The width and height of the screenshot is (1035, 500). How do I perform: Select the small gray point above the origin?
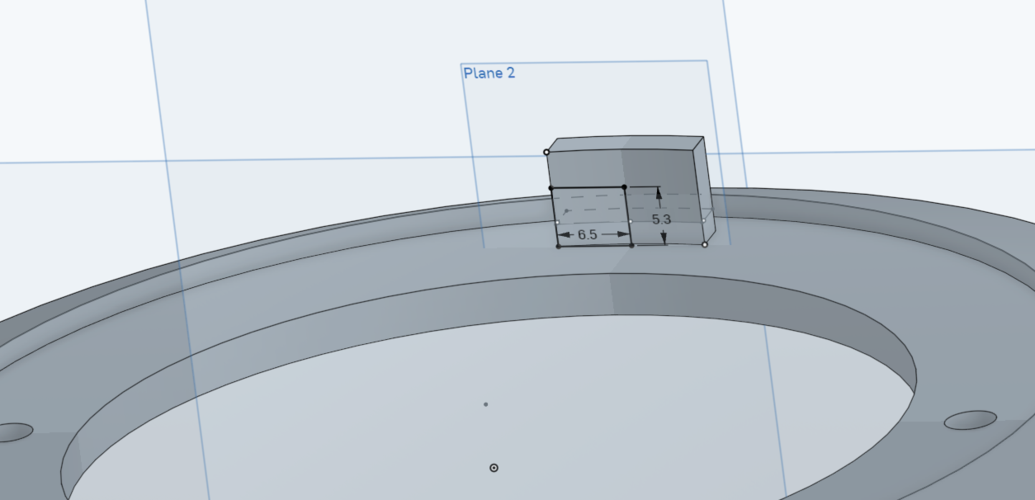click(x=486, y=404)
